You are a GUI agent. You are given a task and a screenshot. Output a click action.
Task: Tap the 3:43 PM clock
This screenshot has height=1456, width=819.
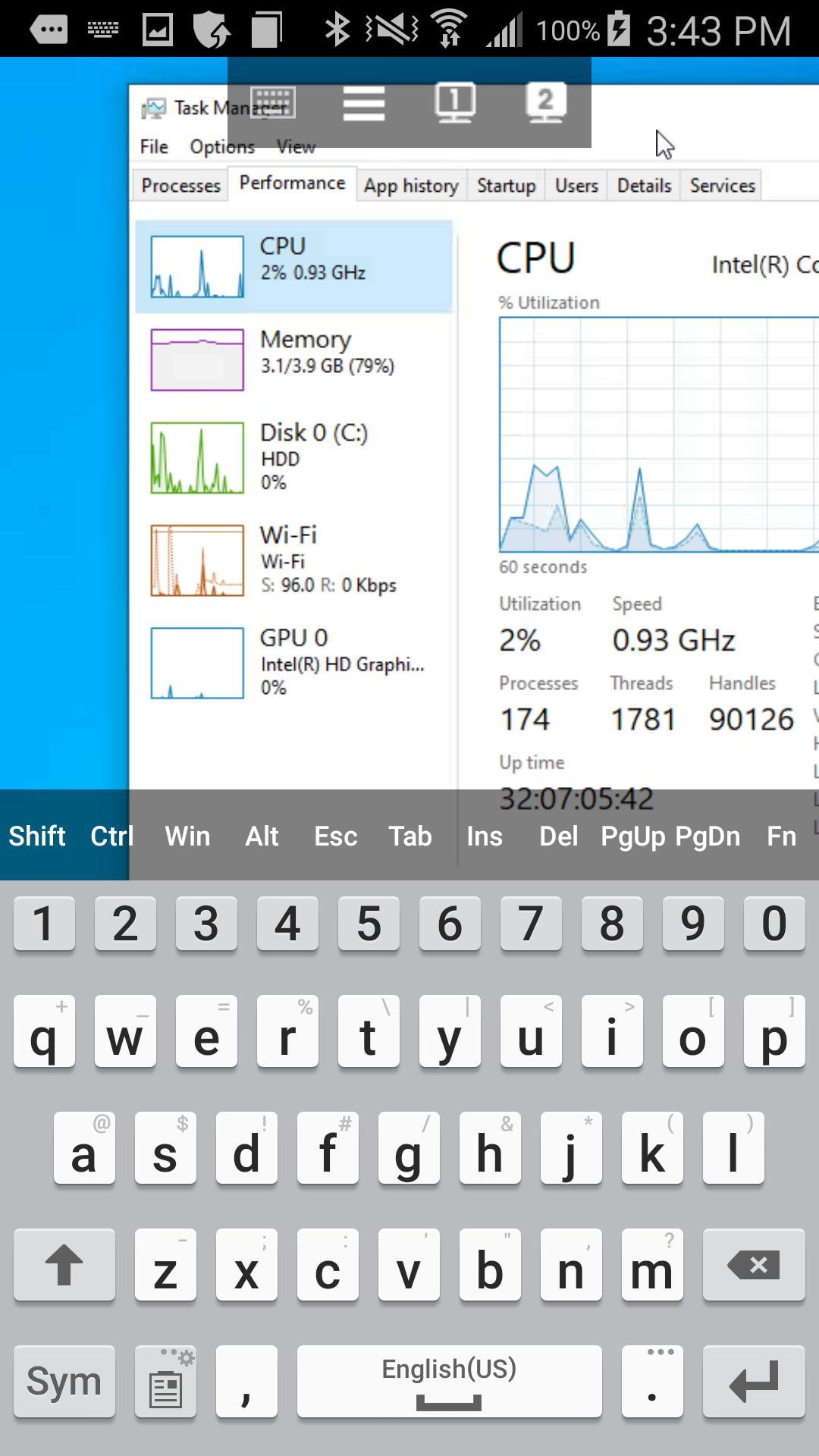pos(719,31)
